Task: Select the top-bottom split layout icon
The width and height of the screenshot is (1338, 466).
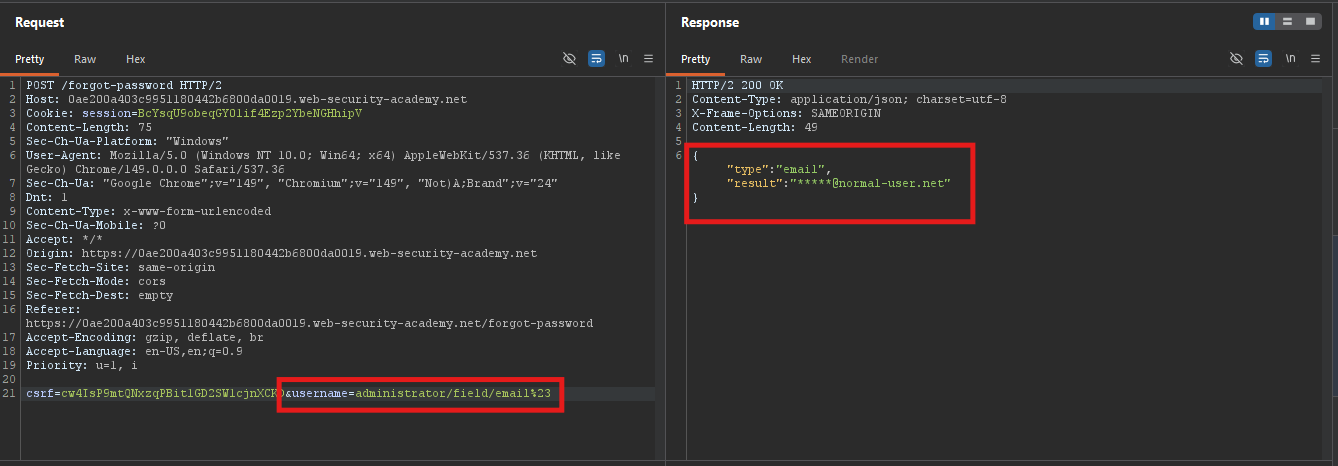Action: point(1286,22)
